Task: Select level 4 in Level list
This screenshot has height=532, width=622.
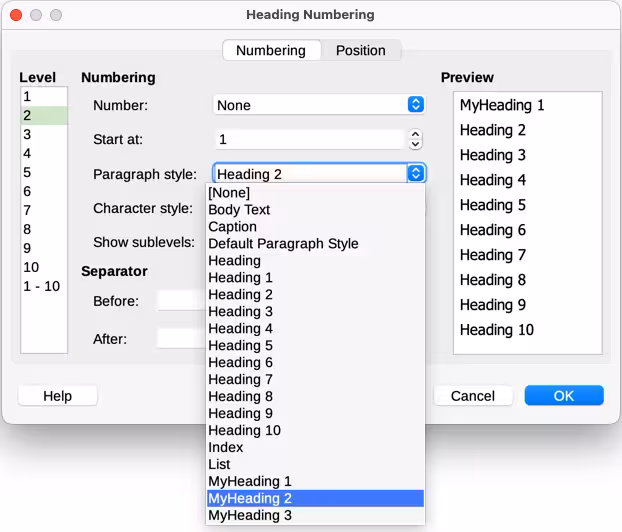Action: click(44, 154)
